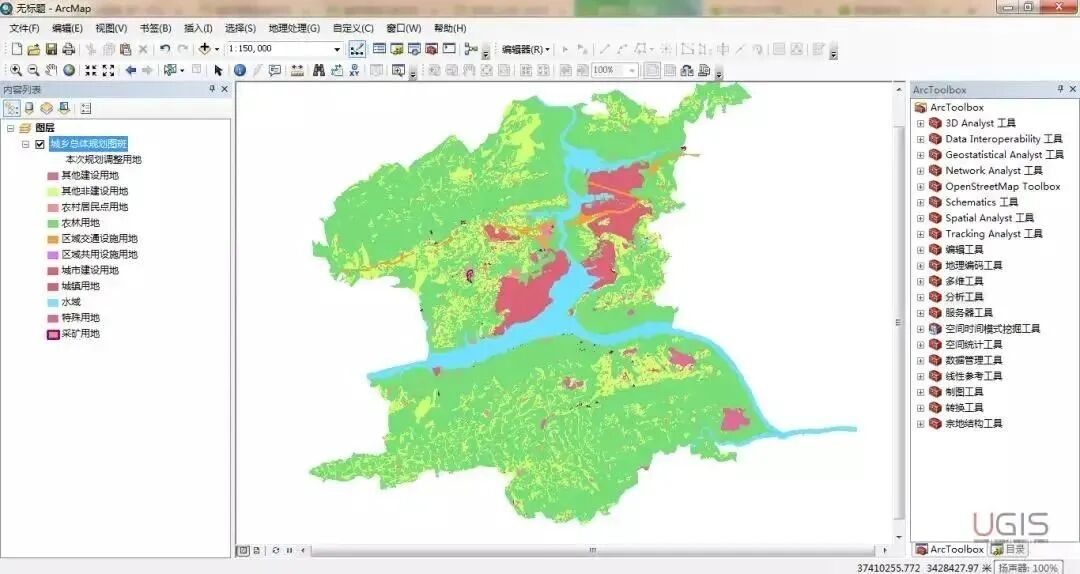The width and height of the screenshot is (1080, 574).
Task: Open the map scale dropdown
Action: click(337, 49)
